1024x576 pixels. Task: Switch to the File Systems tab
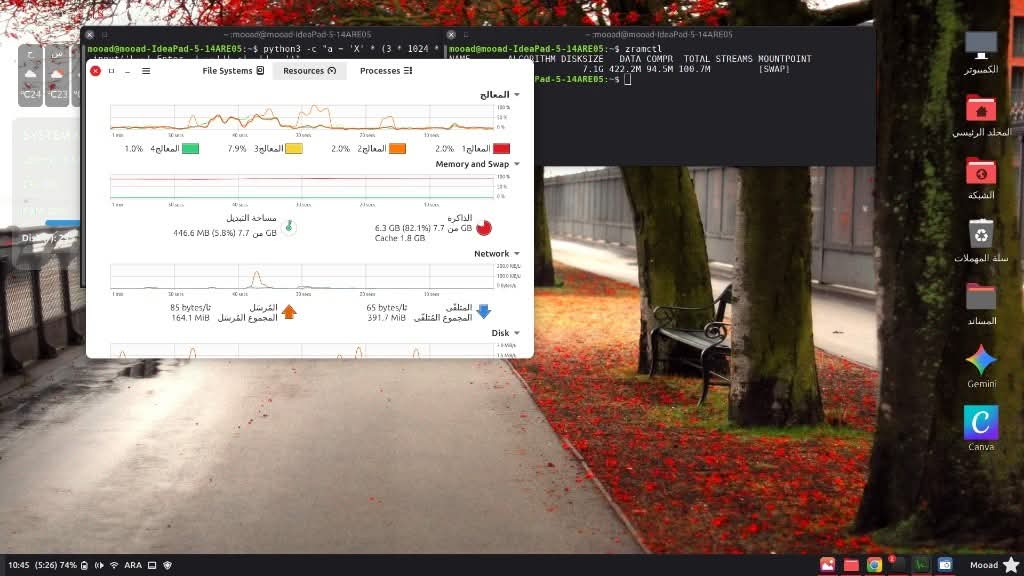click(233, 71)
